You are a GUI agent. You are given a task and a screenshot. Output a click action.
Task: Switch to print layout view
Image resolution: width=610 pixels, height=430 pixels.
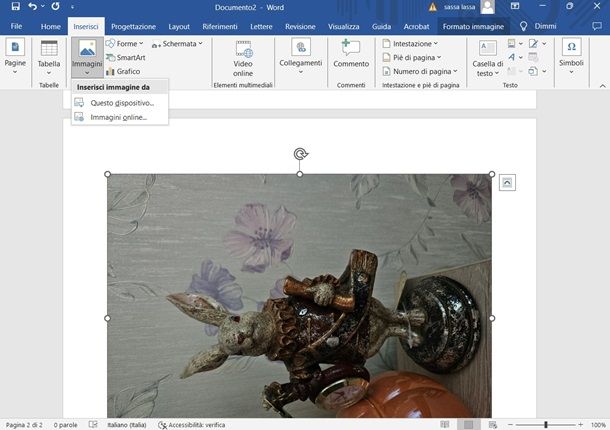pyautogui.click(x=468, y=425)
